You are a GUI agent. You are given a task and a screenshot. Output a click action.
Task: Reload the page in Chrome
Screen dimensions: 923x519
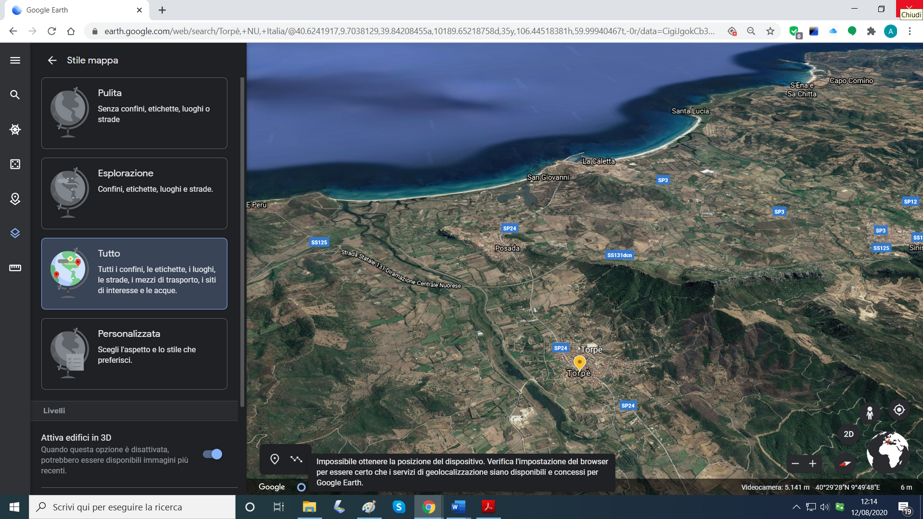pyautogui.click(x=52, y=31)
